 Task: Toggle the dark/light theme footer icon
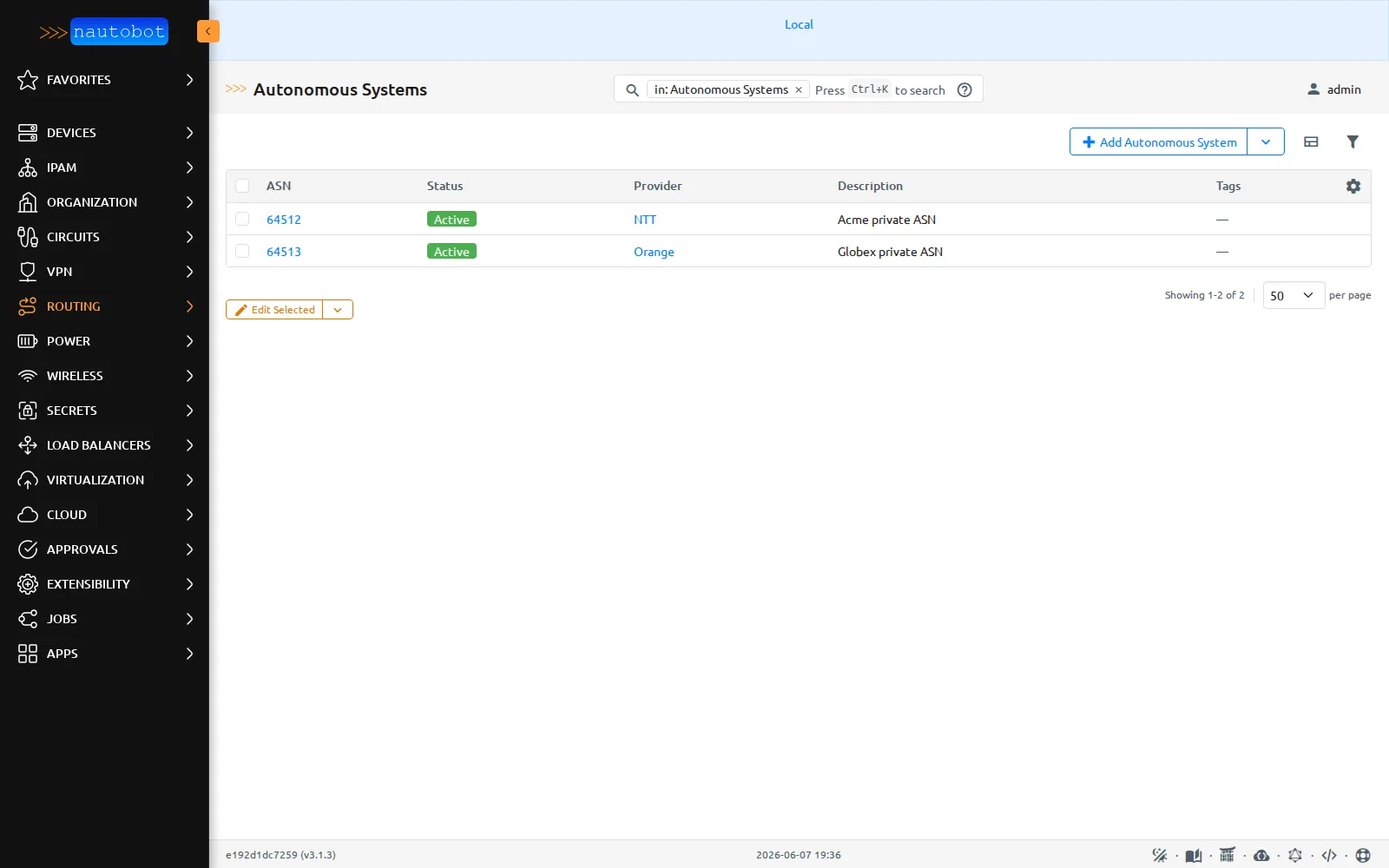[1160, 855]
